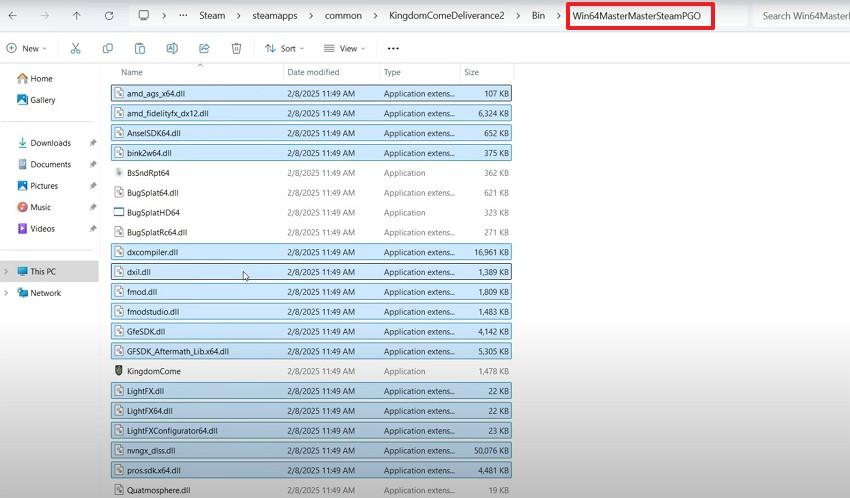
Task: Click the Delete trash icon
Action: coord(236,48)
